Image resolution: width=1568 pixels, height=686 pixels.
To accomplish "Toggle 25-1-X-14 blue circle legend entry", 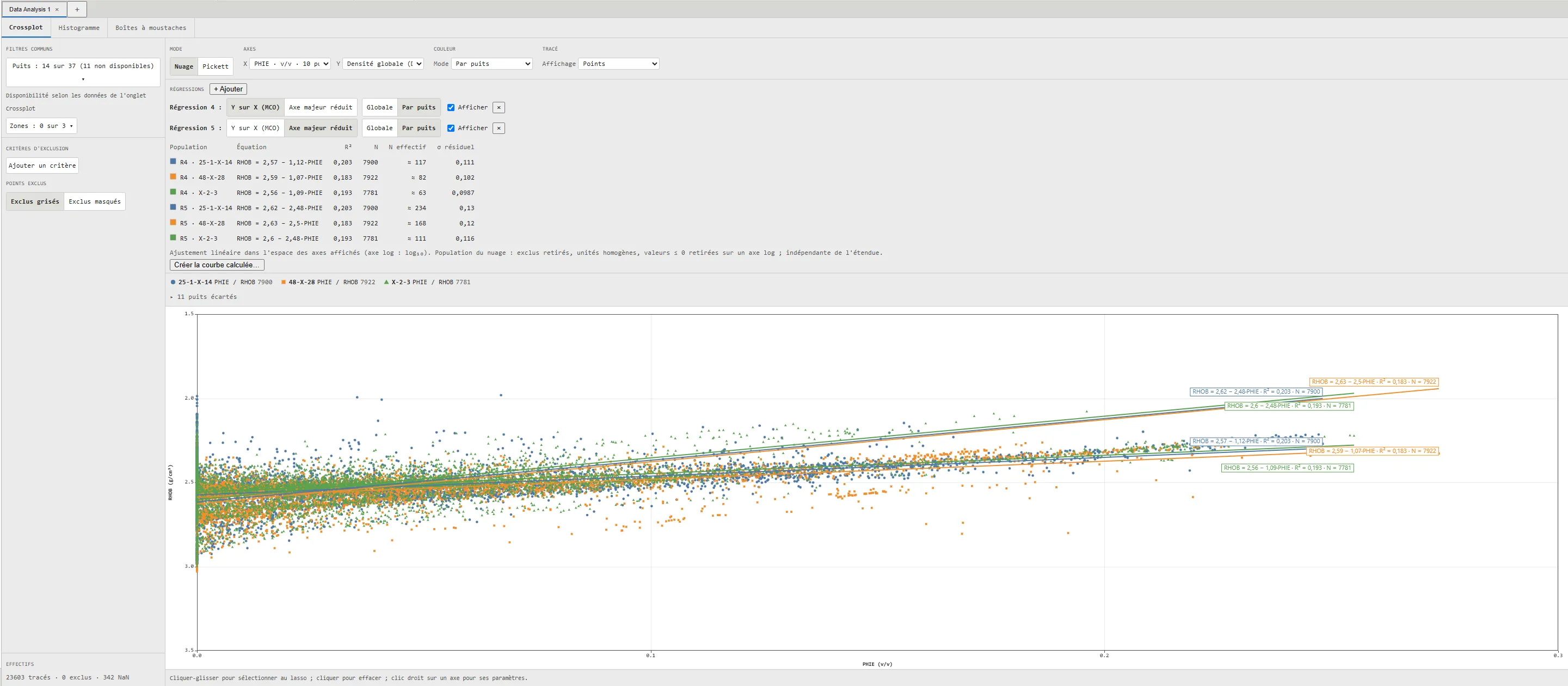I will (x=222, y=283).
